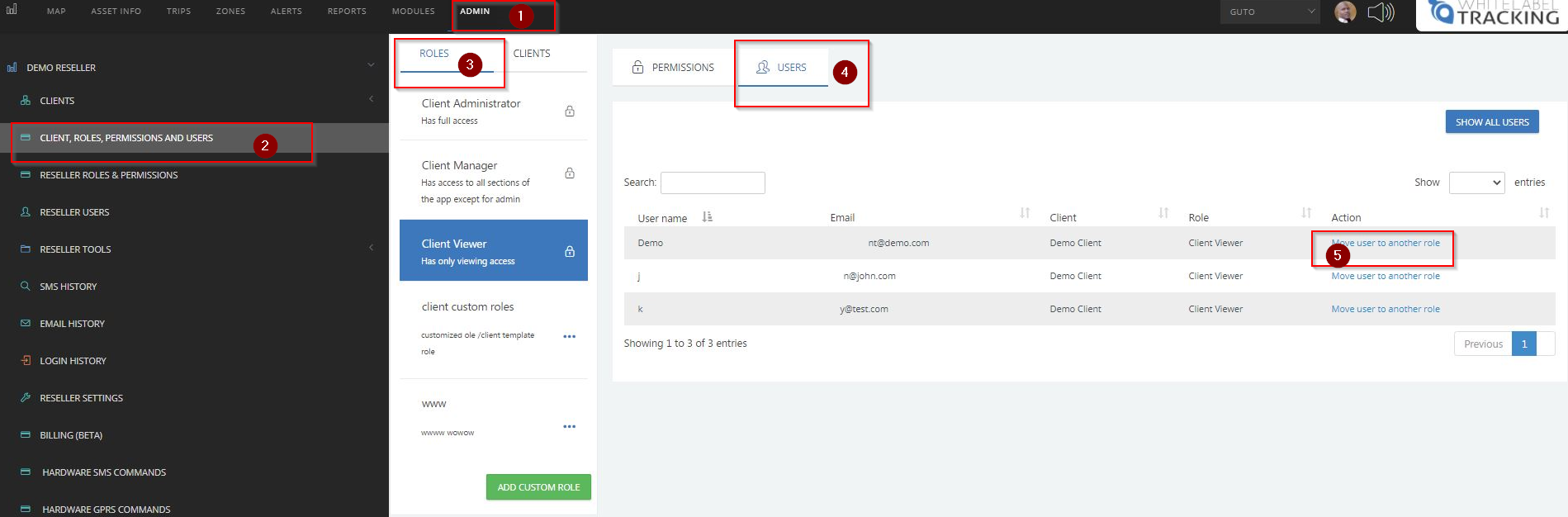Screen dimensions: 1568x517
Task: Click Move user to another role for Demo
Action: (1386, 243)
